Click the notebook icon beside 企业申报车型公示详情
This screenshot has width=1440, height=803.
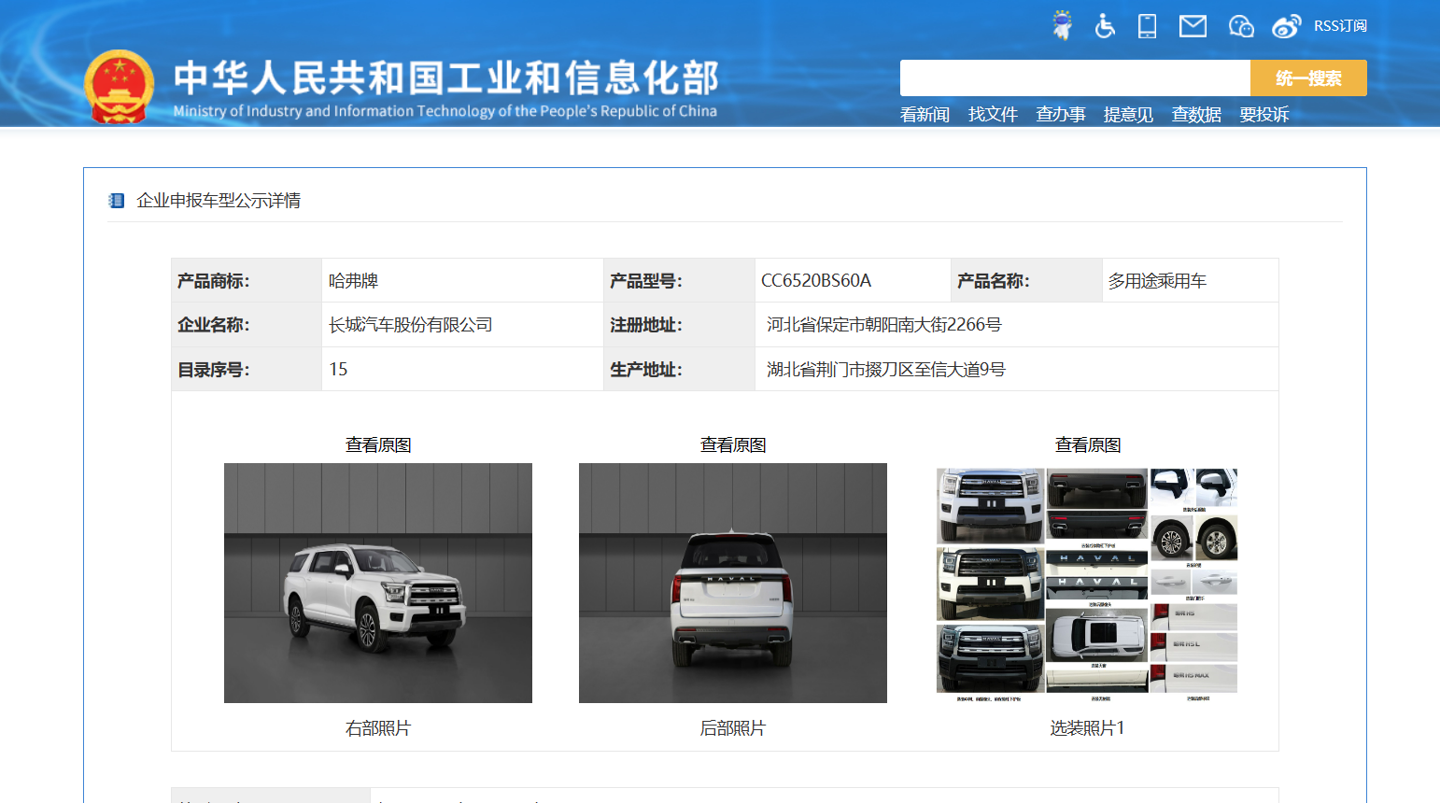[x=116, y=201]
